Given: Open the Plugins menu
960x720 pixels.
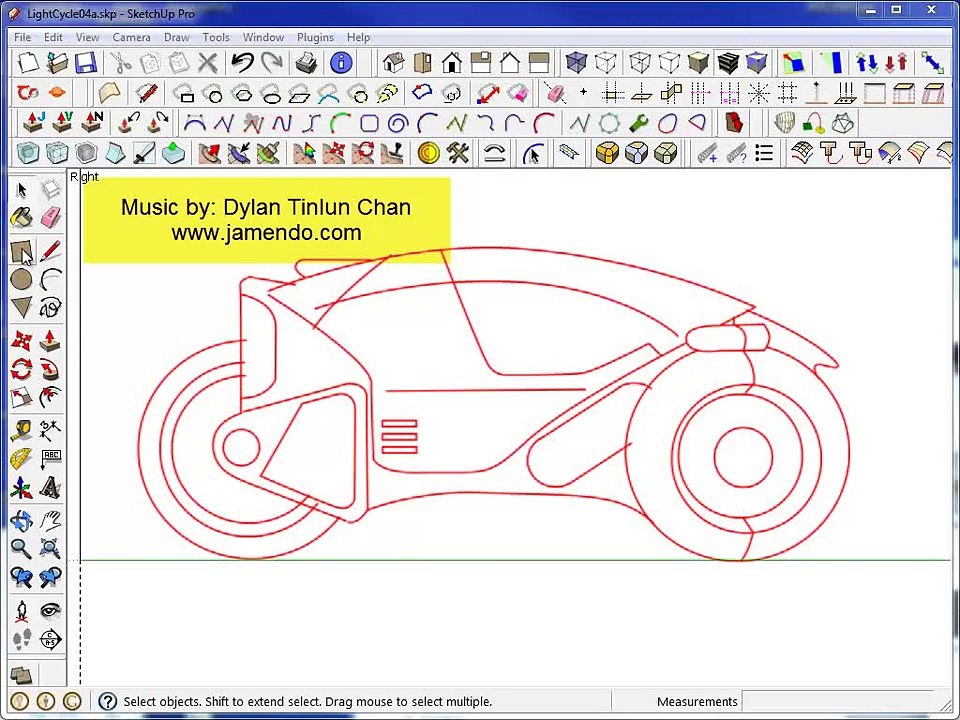Looking at the screenshot, I should 315,37.
